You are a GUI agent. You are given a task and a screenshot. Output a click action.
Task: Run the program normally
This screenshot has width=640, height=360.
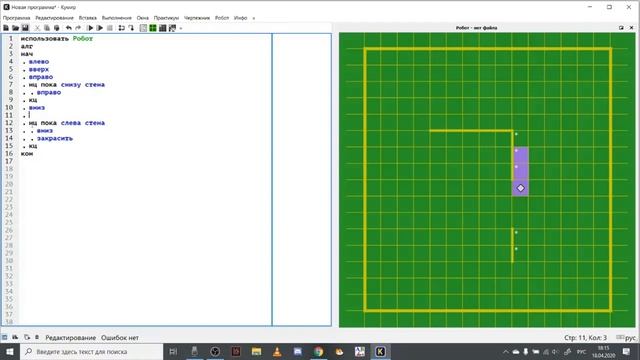click(90, 28)
